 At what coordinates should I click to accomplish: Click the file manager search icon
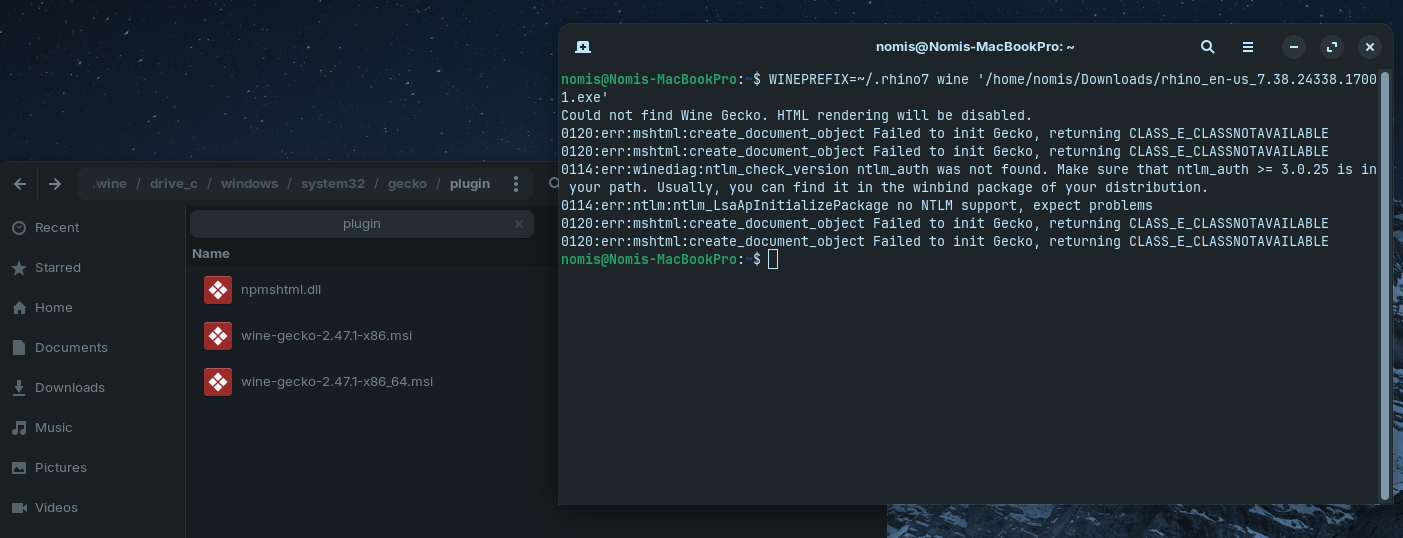pyautogui.click(x=552, y=184)
